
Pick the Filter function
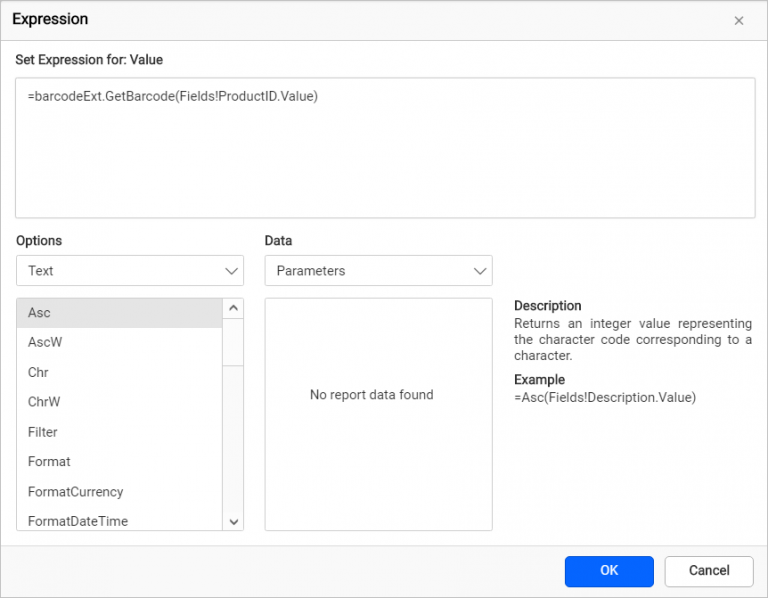[x=120, y=432]
